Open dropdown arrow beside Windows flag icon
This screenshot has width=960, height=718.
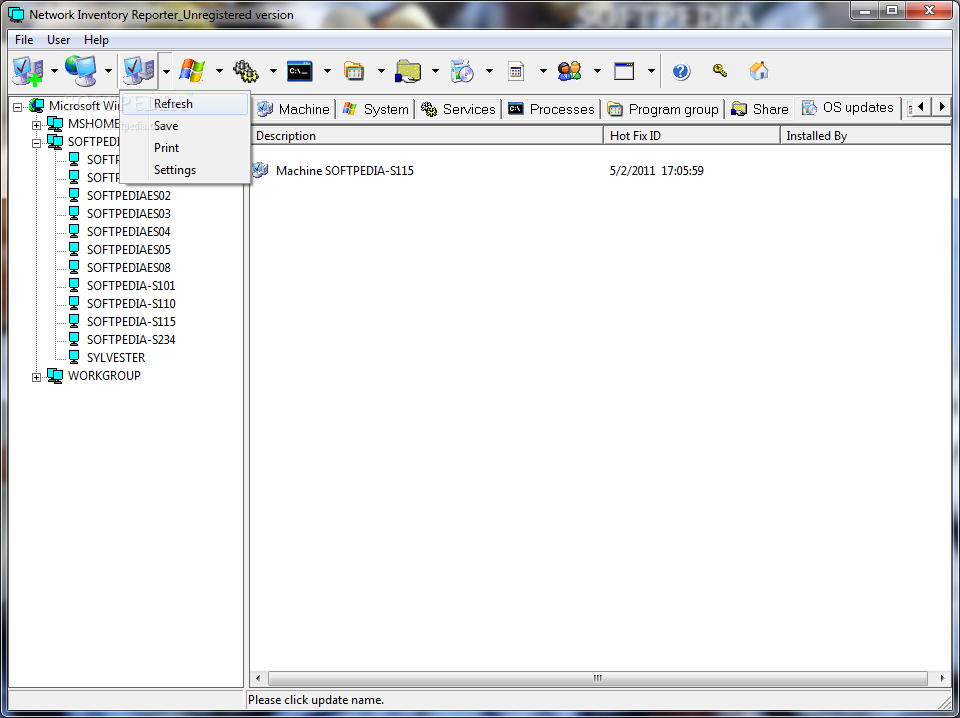pos(219,71)
